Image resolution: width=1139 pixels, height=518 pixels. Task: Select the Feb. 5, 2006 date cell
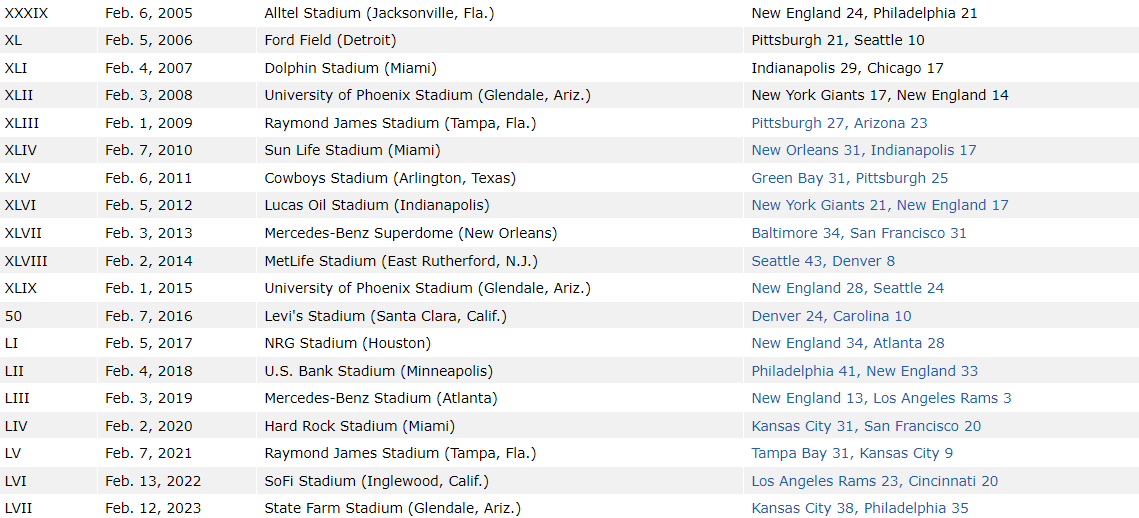(149, 40)
